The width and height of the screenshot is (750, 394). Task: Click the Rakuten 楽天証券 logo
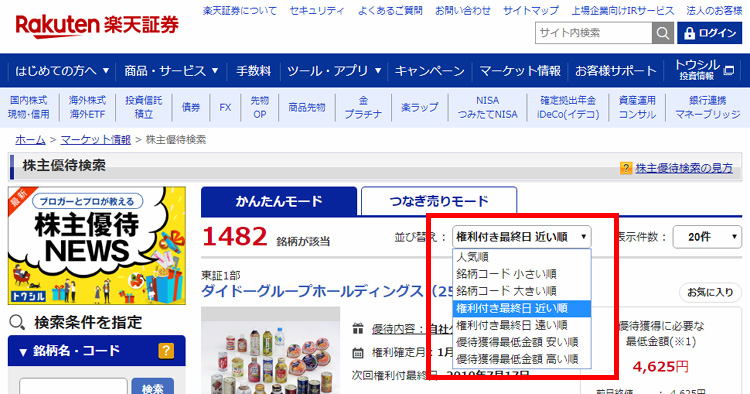(x=97, y=26)
